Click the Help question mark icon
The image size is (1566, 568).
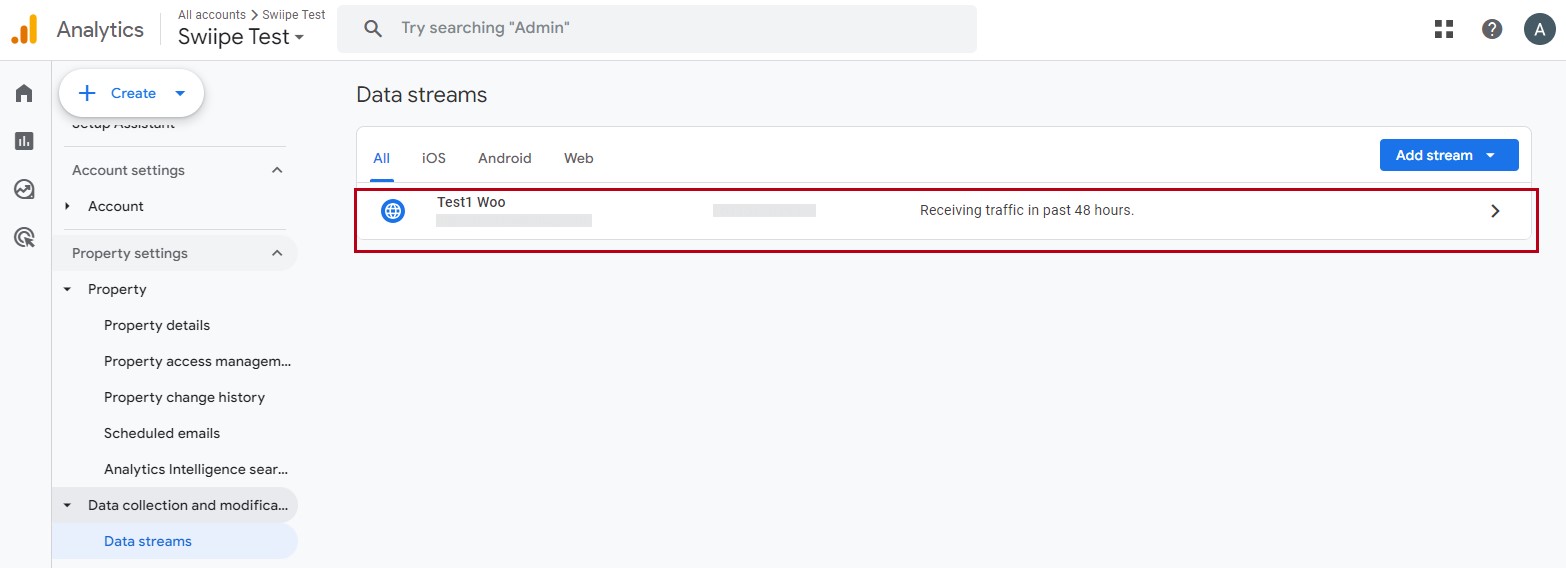click(1492, 29)
